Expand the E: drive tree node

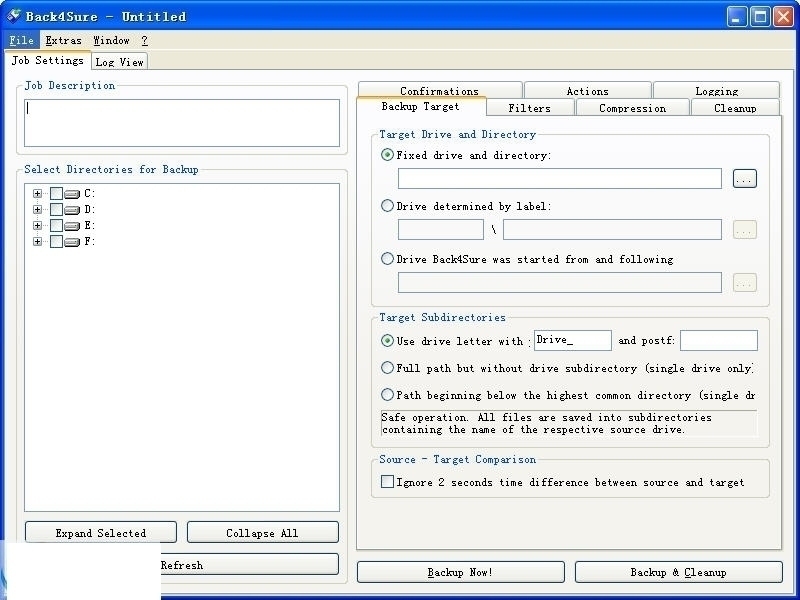point(37,225)
